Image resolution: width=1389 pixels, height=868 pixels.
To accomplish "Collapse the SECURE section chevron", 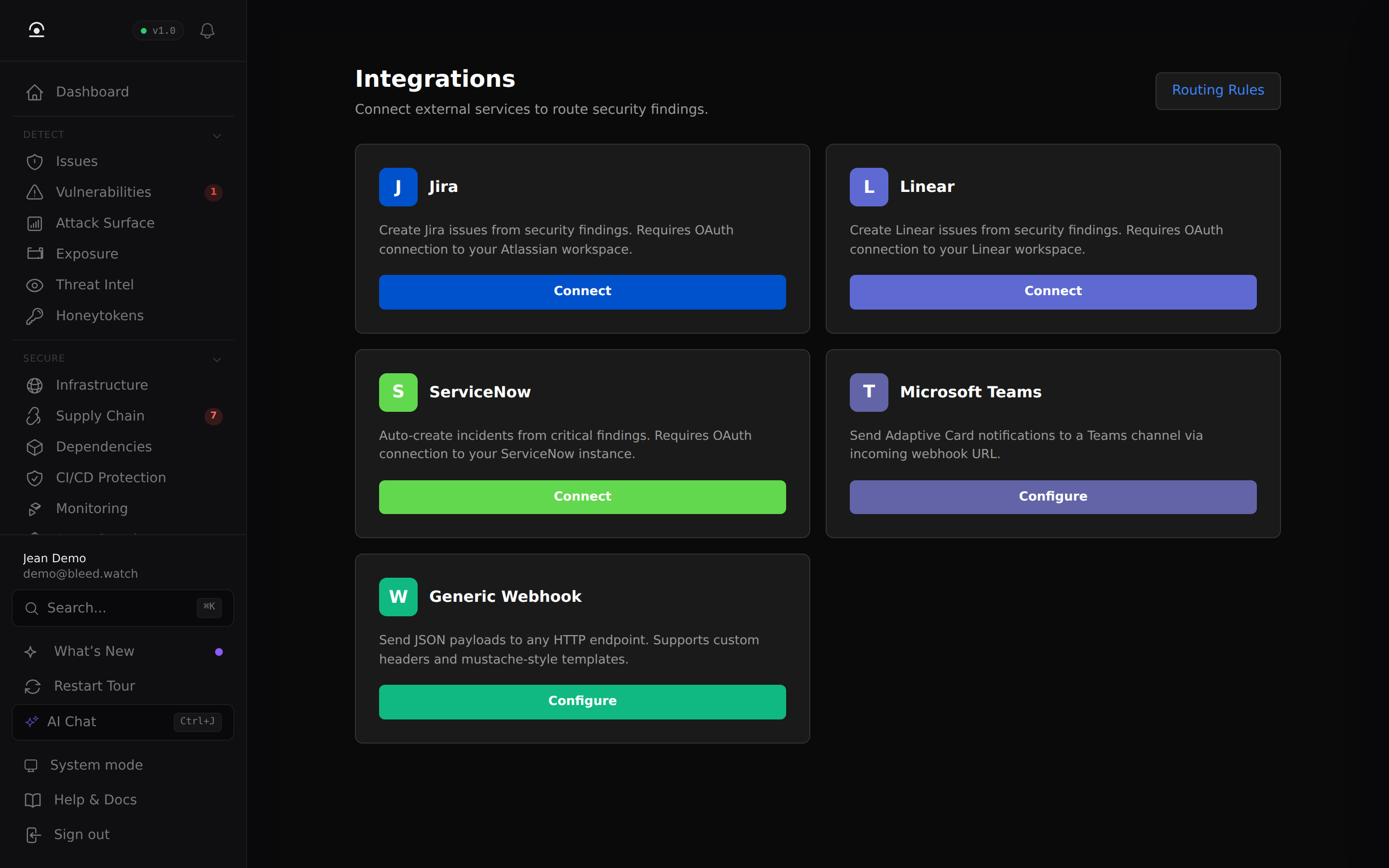I will [217, 360].
